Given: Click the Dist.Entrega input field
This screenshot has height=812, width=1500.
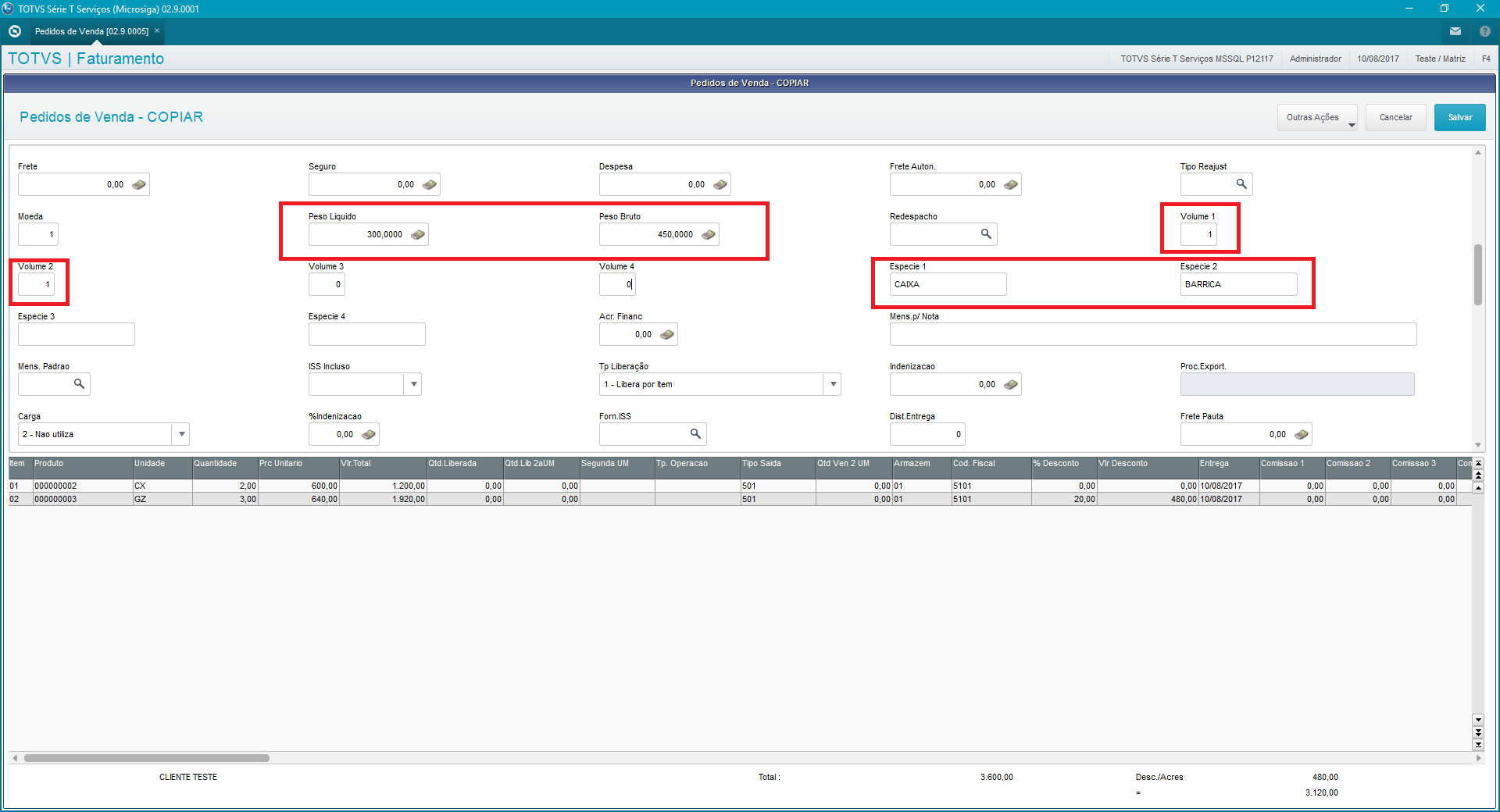Looking at the screenshot, I should tap(927, 434).
